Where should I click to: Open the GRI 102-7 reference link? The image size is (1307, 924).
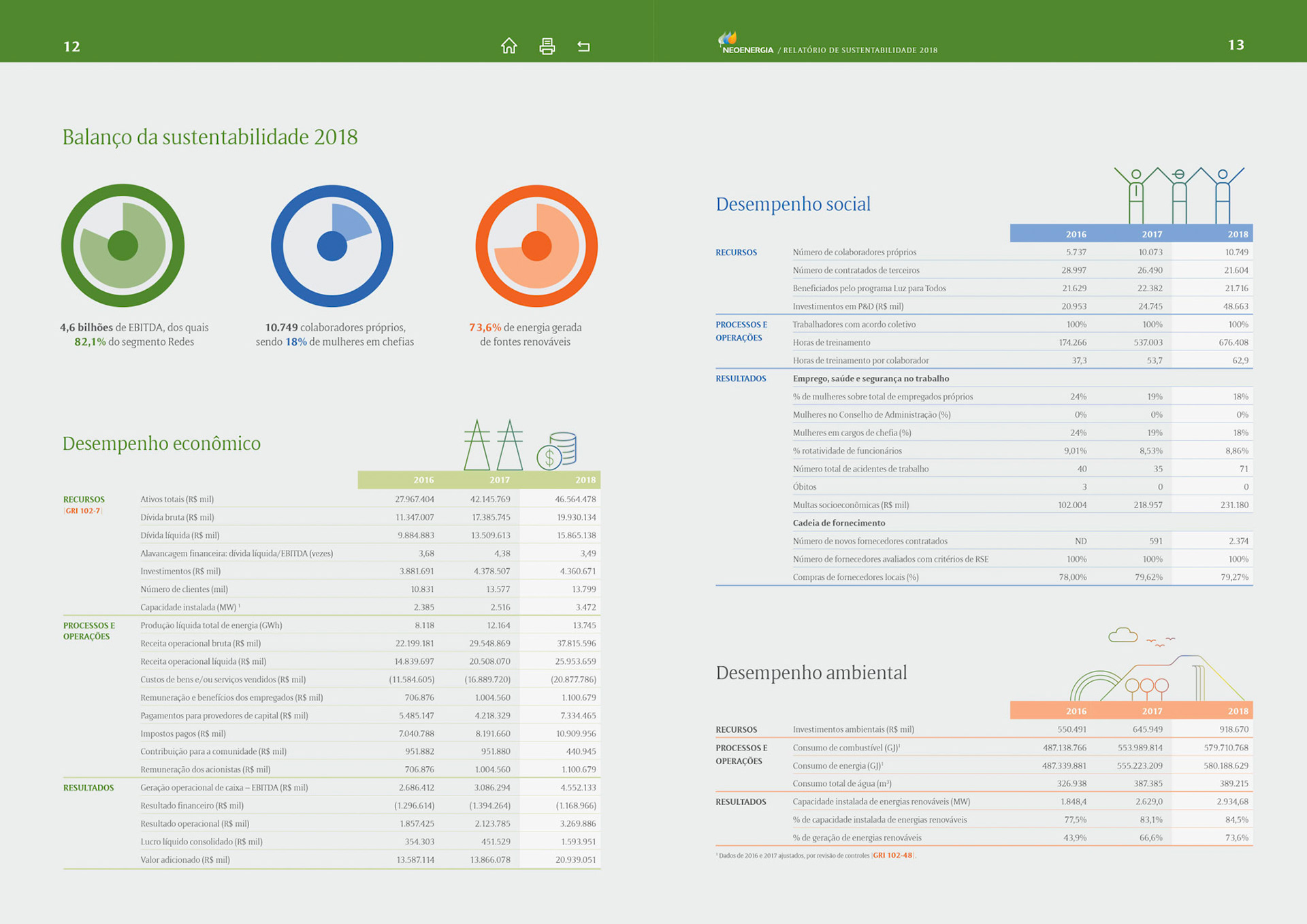82,511
